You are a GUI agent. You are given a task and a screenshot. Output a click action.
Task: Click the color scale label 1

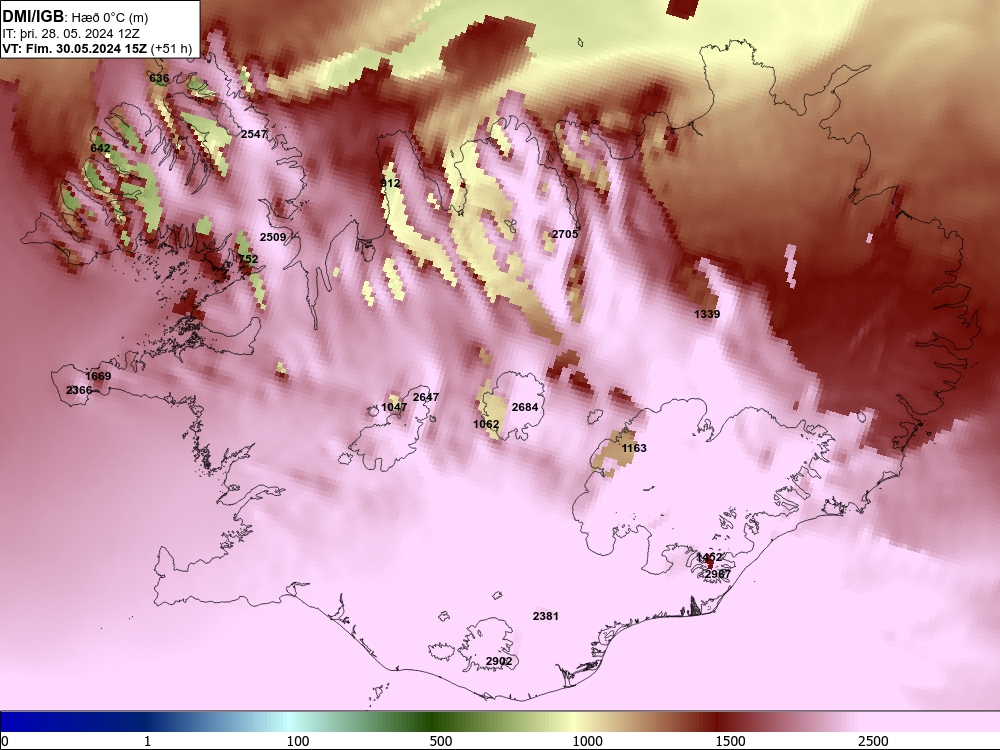(147, 742)
